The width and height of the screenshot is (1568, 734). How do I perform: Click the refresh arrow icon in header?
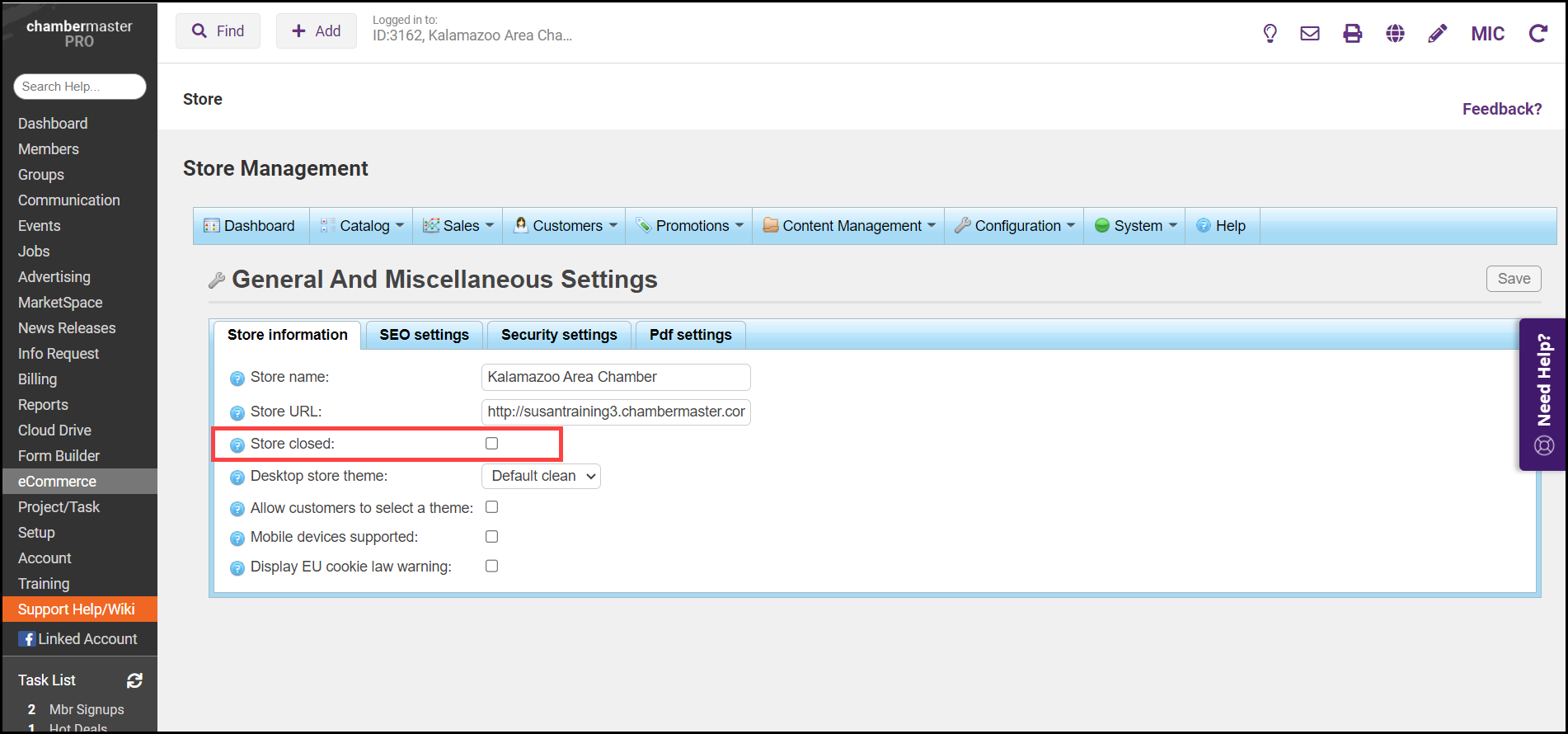[1537, 33]
